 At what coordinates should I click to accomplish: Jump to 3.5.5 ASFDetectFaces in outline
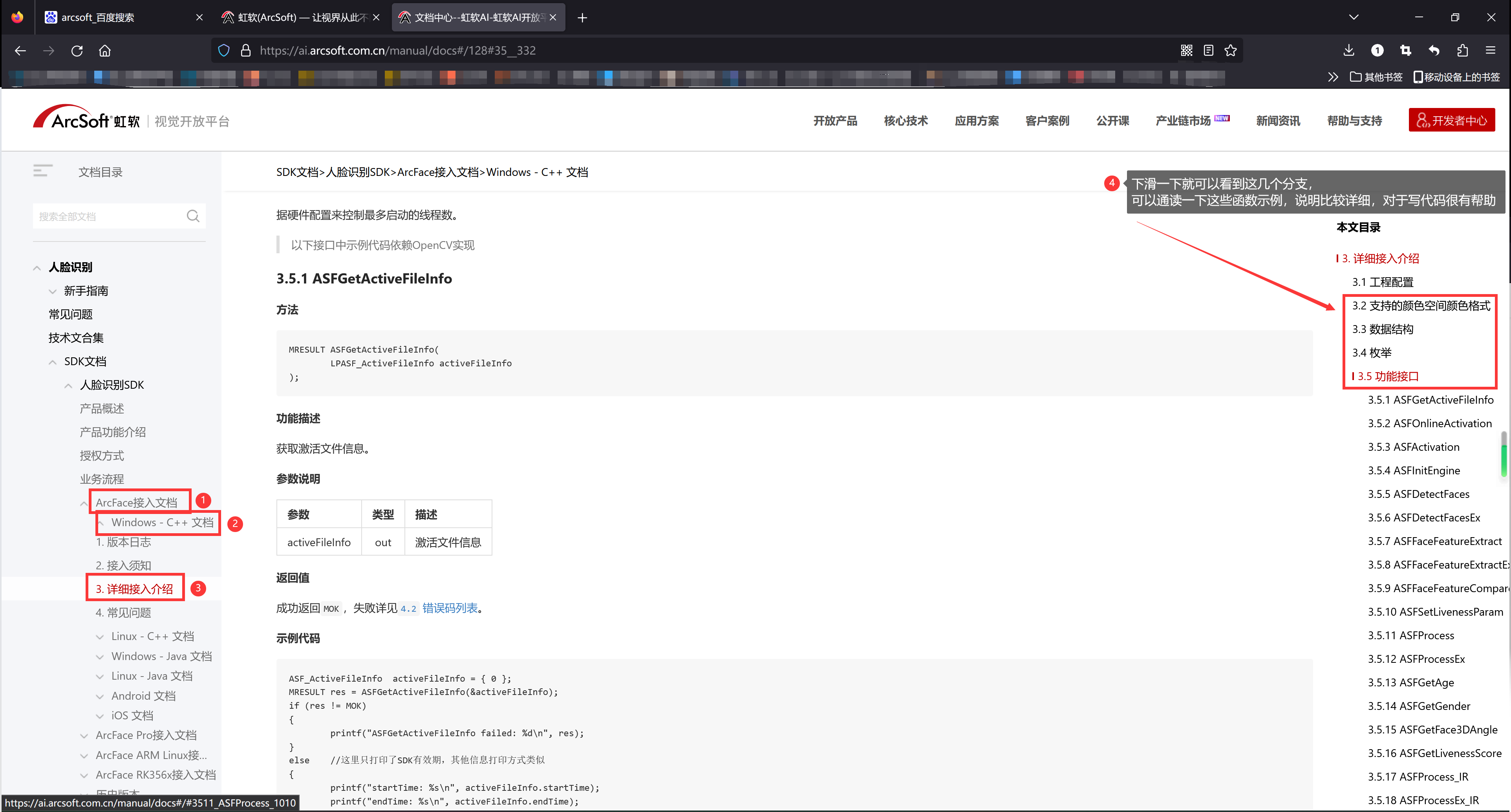click(1418, 494)
